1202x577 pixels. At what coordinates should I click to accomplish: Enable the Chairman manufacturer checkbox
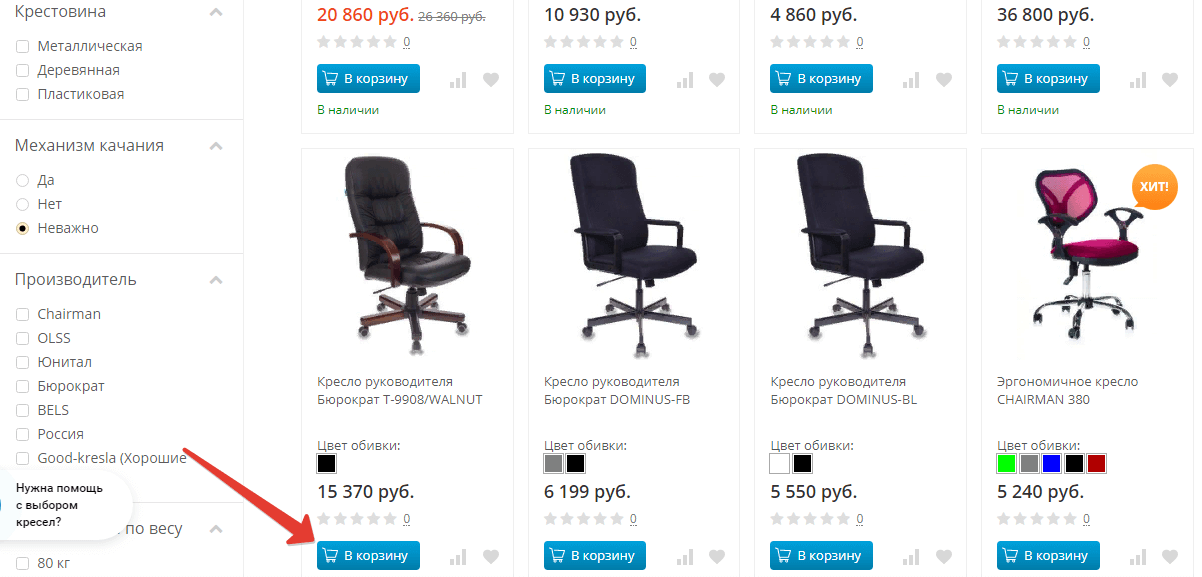pos(22,314)
